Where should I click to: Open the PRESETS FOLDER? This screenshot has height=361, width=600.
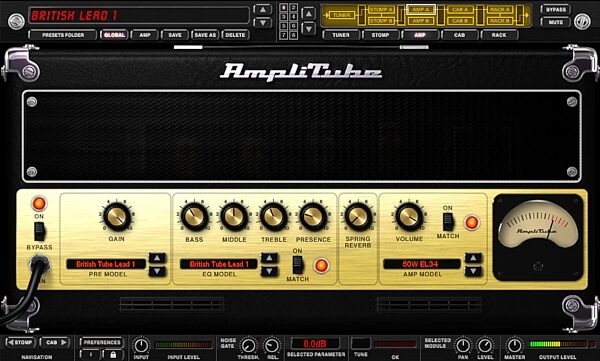(63, 35)
